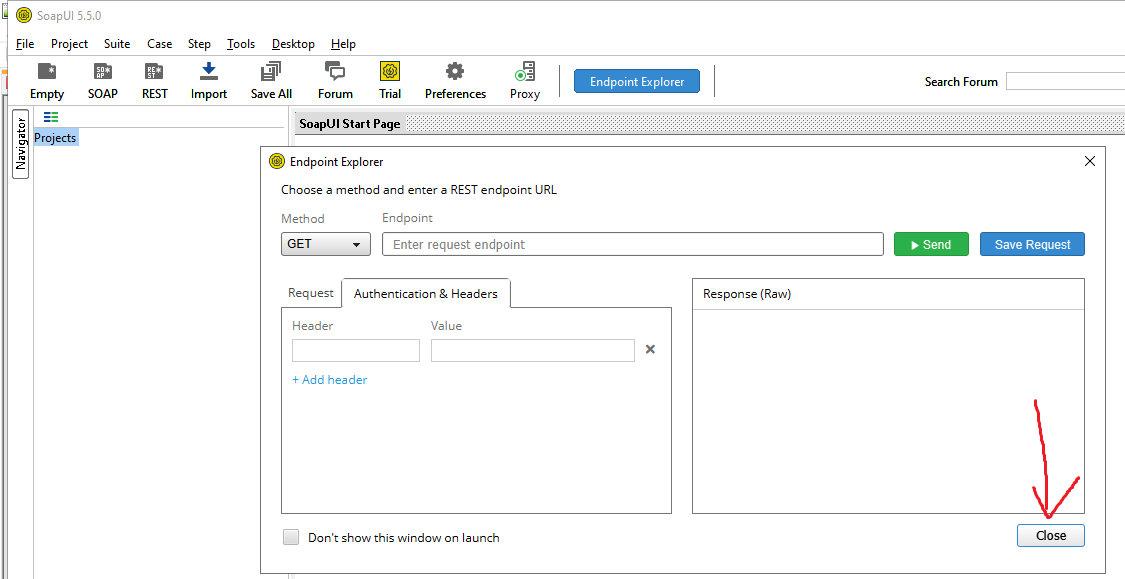Send the request

coord(931,243)
